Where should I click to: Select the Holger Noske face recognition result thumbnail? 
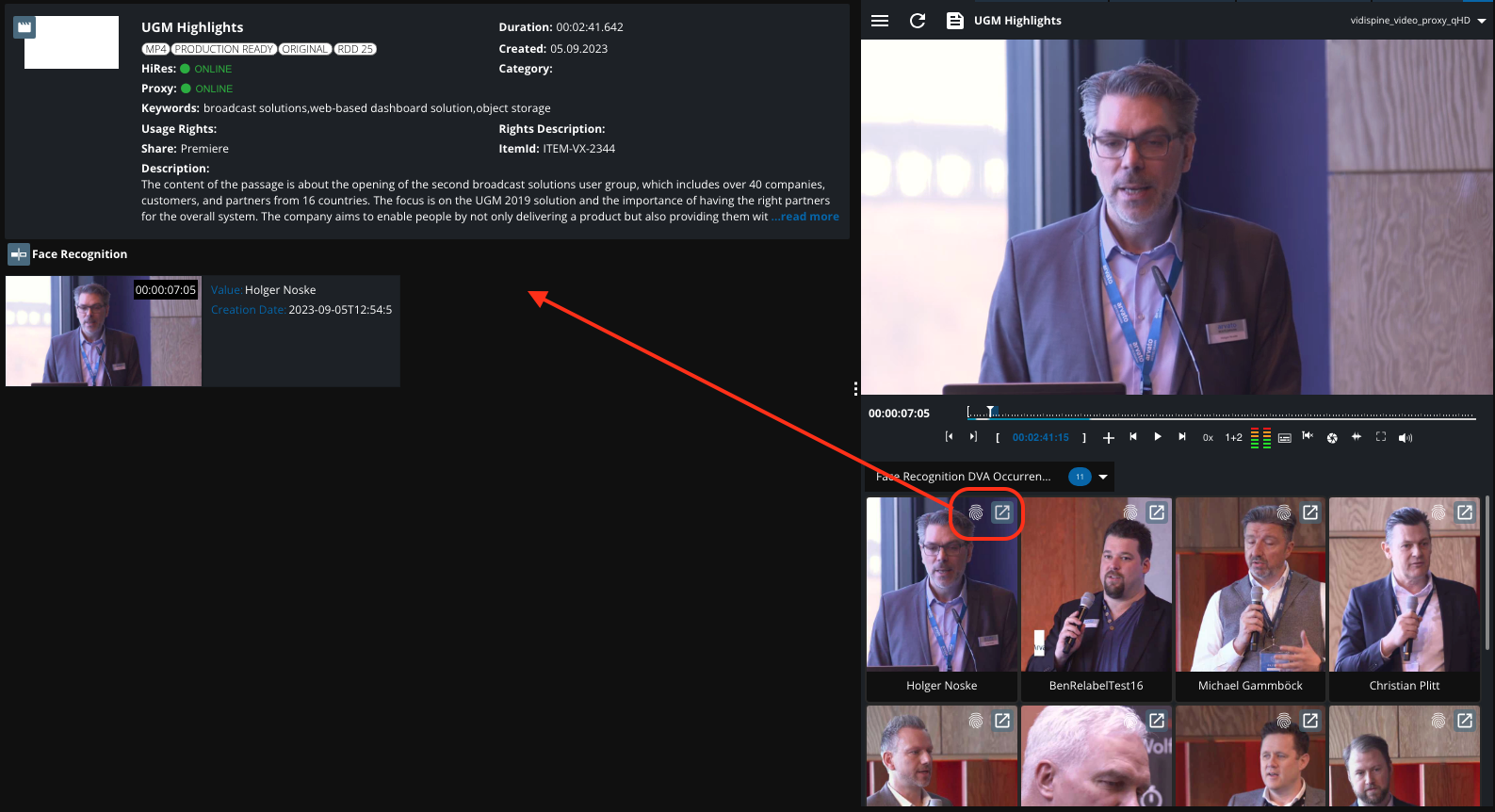pyautogui.click(x=104, y=331)
